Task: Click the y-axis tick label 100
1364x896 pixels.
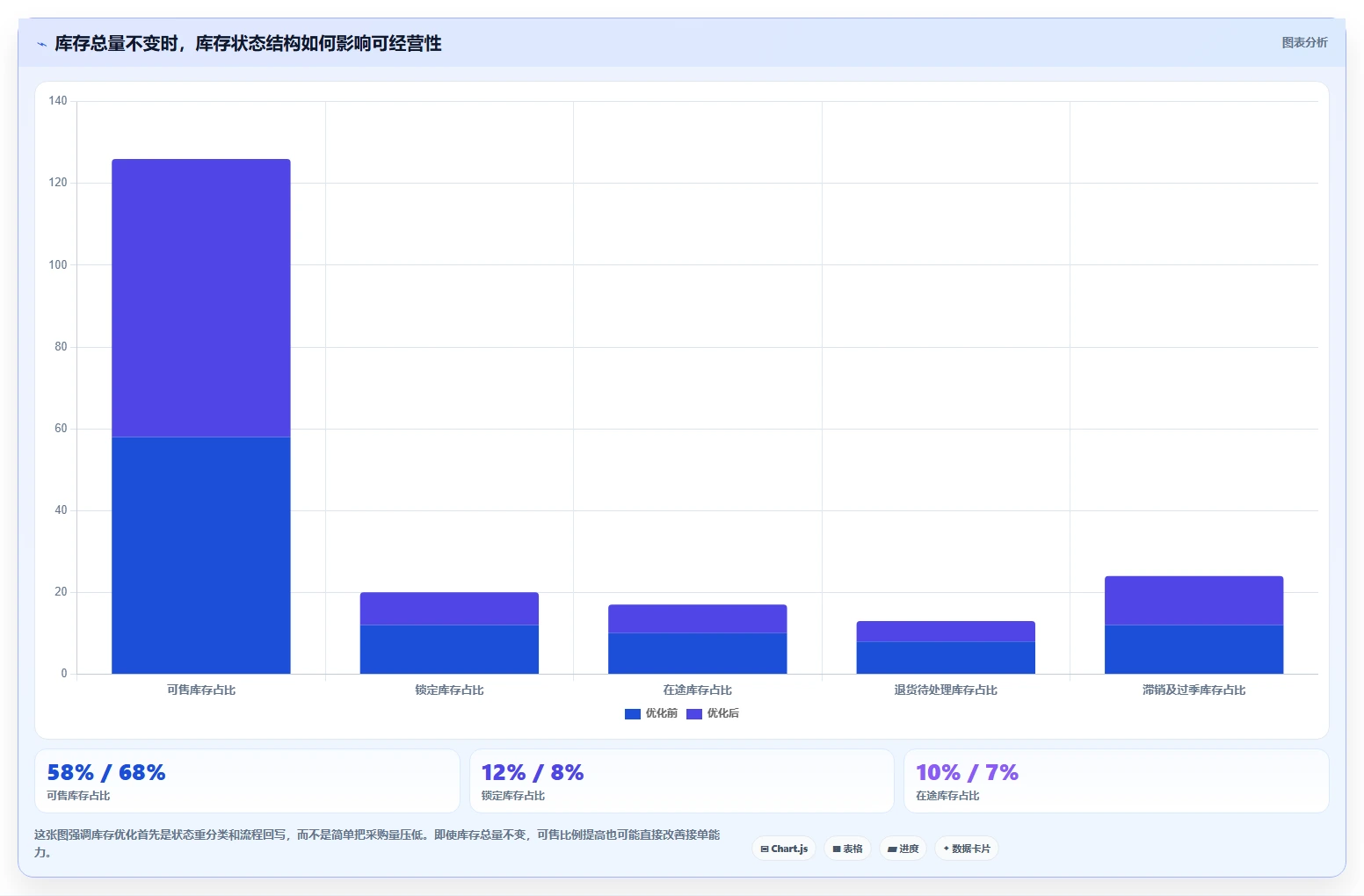Action: [58, 264]
